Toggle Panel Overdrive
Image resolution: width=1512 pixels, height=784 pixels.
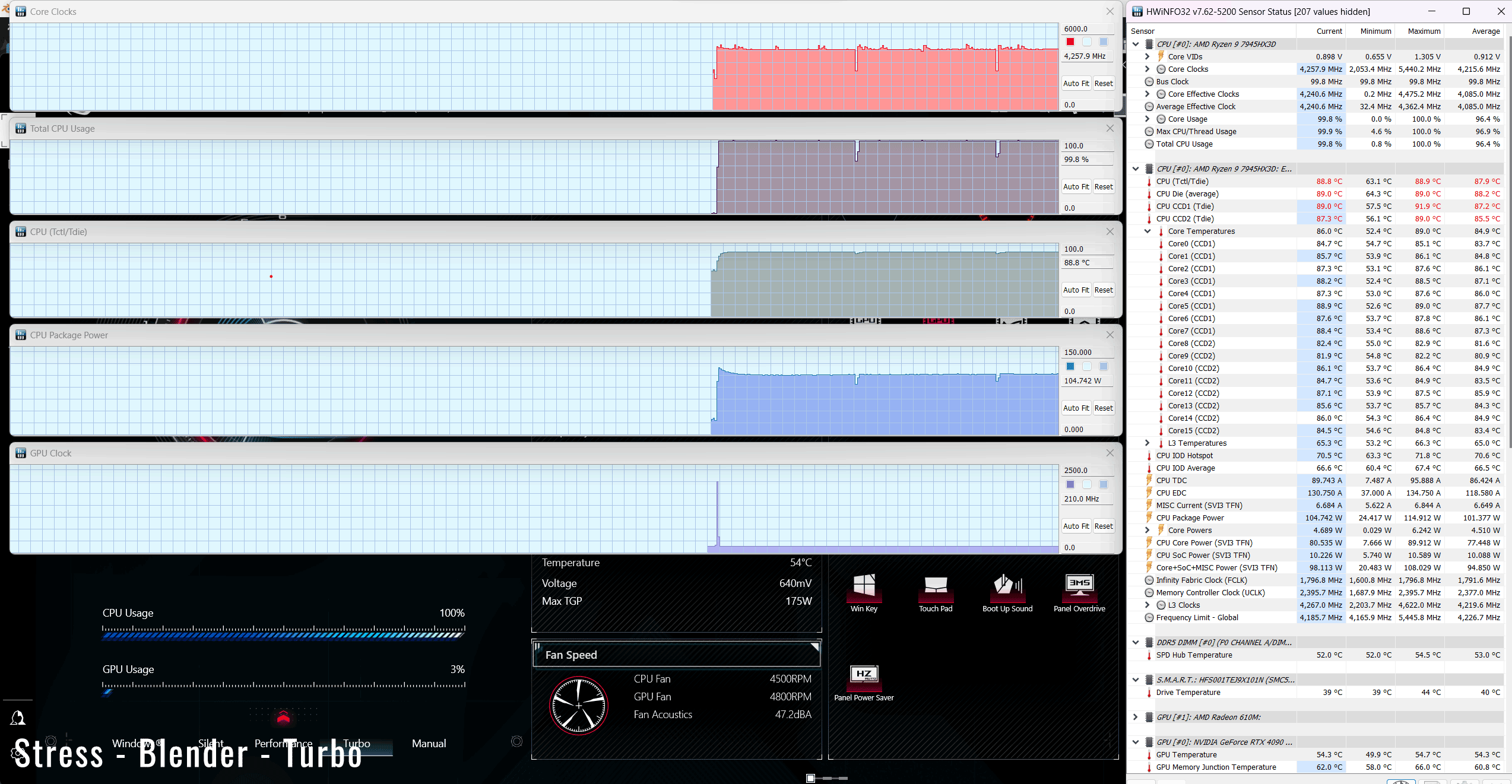coord(1079,592)
